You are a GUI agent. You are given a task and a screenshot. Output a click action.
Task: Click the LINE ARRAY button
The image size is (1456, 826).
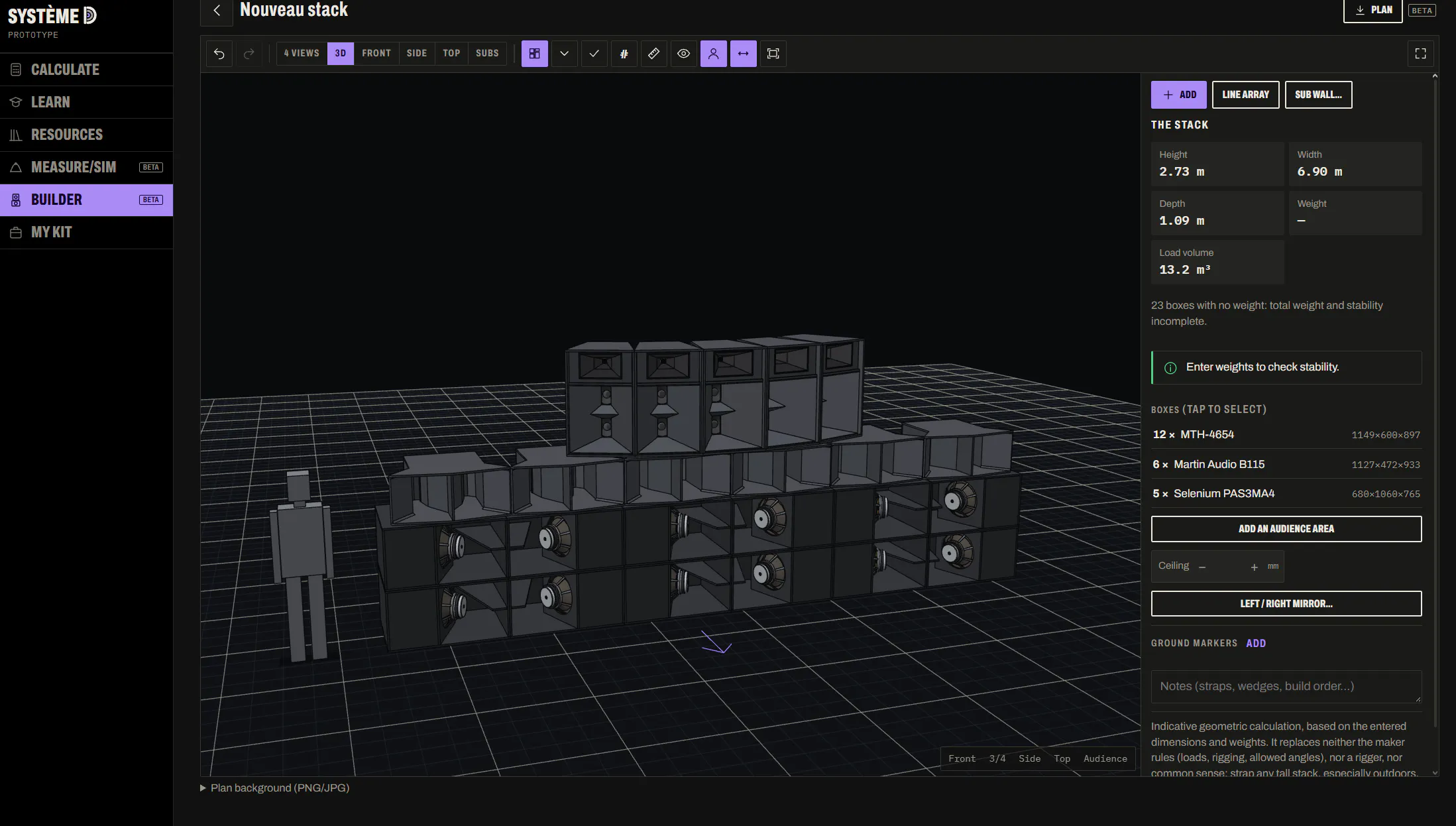coord(1245,95)
